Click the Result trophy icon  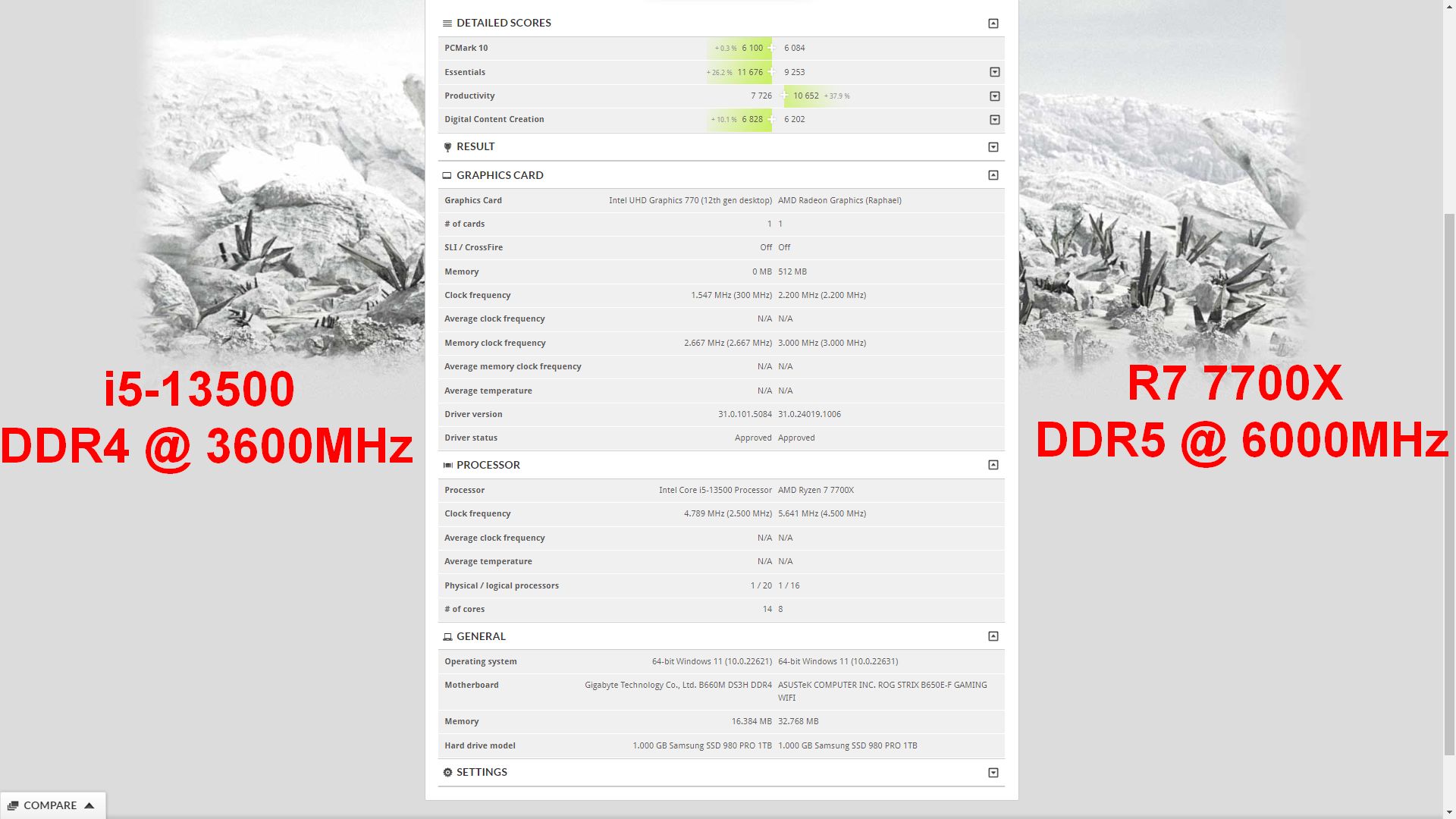[447, 147]
